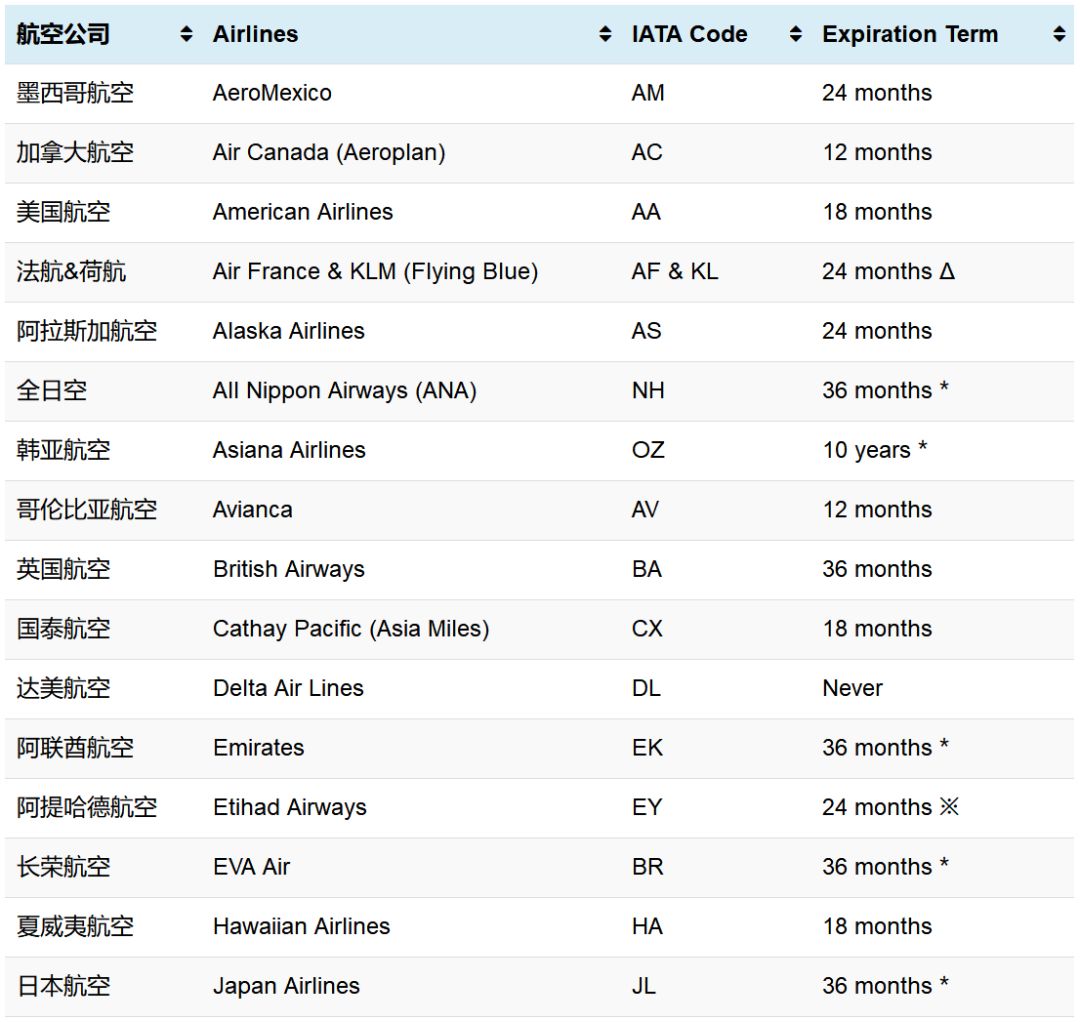This screenshot has width=1080, height=1022.
Task: Select the OZ IATA code
Action: coord(648,450)
